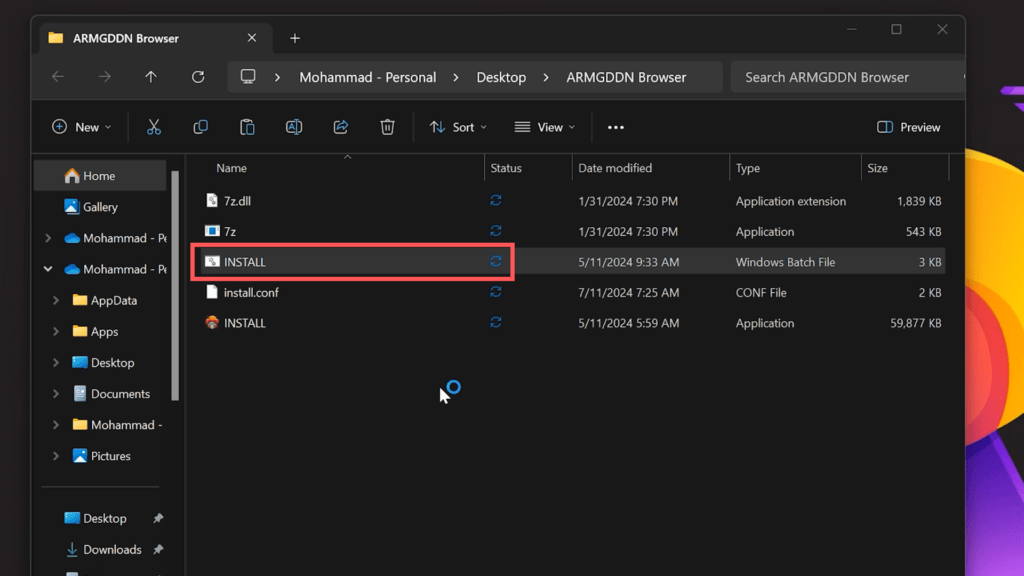Open the View dropdown menu
This screenshot has height=576, width=1024.
tap(545, 127)
